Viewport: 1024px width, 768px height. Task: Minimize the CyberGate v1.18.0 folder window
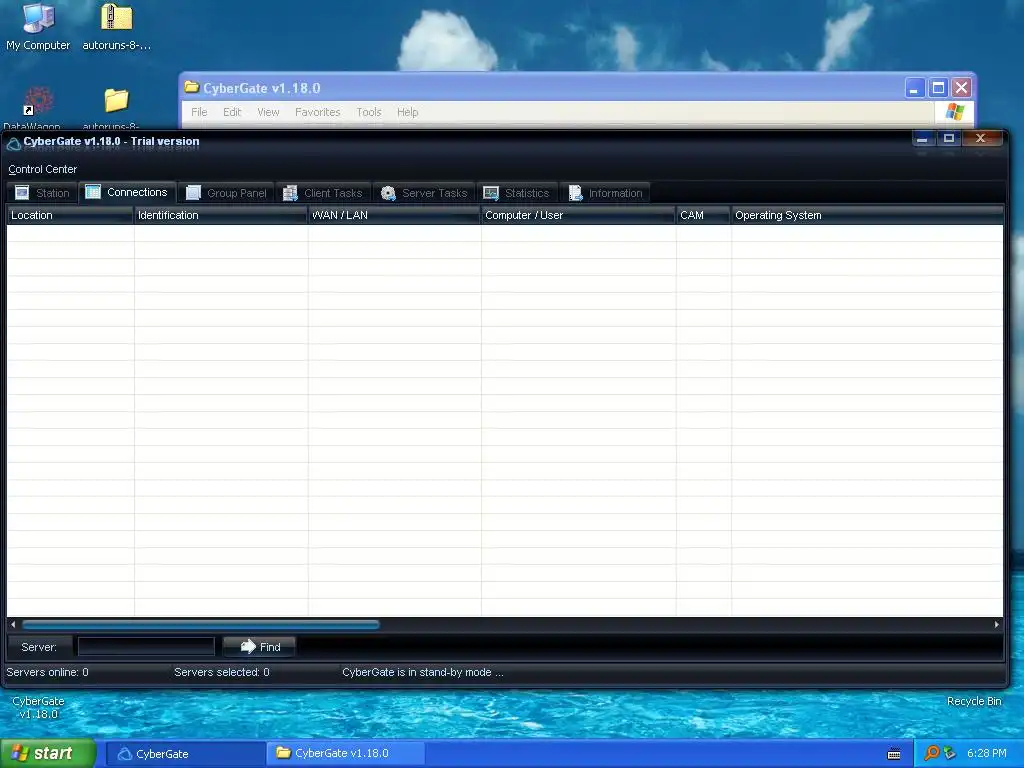click(x=914, y=88)
